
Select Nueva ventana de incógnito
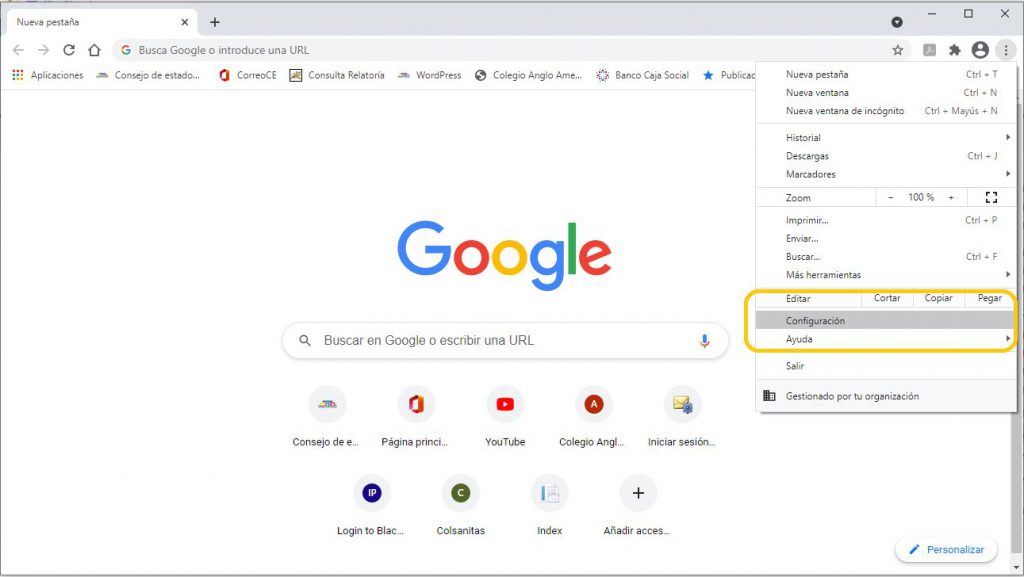pyautogui.click(x=886, y=111)
